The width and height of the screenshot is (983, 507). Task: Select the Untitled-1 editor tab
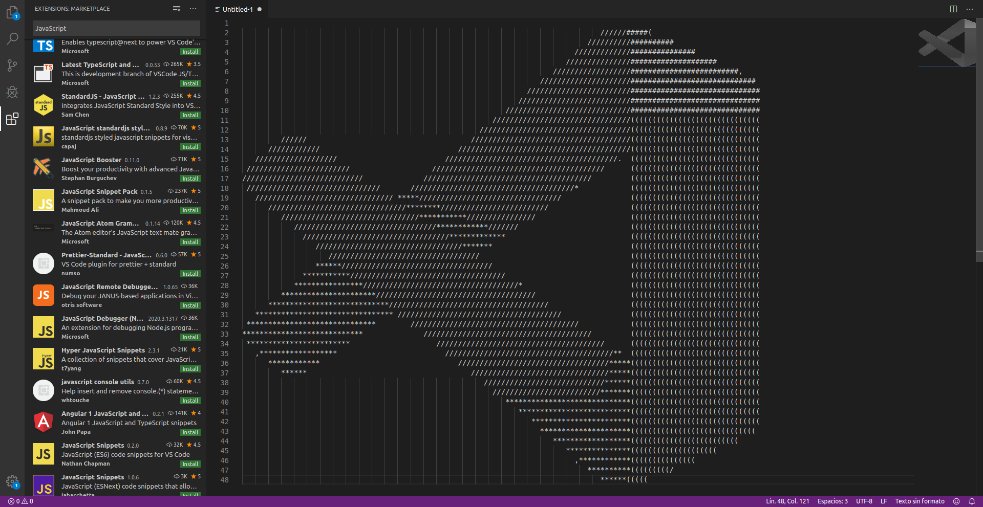(238, 9)
